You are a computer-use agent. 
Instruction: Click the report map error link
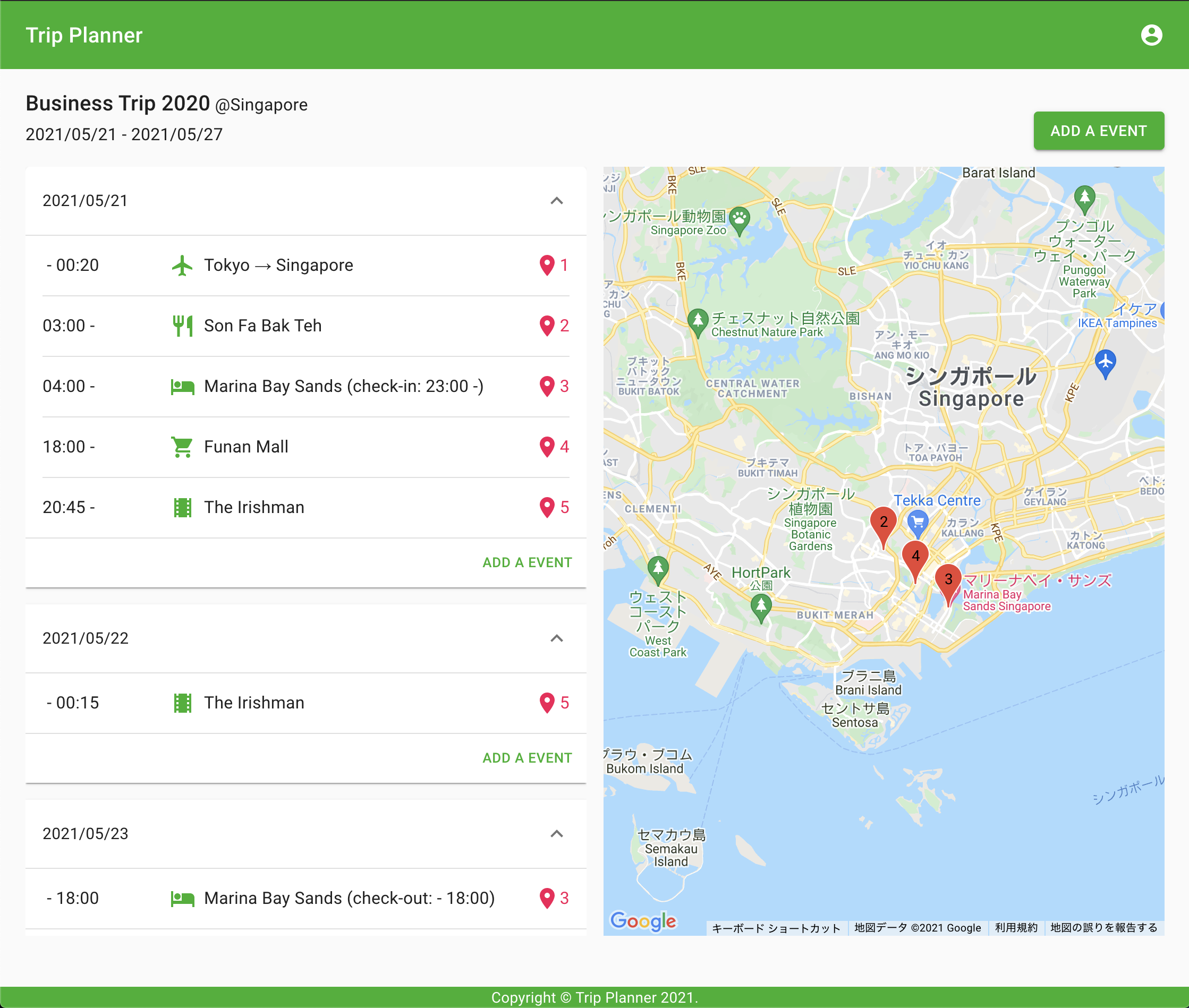[1103, 927]
